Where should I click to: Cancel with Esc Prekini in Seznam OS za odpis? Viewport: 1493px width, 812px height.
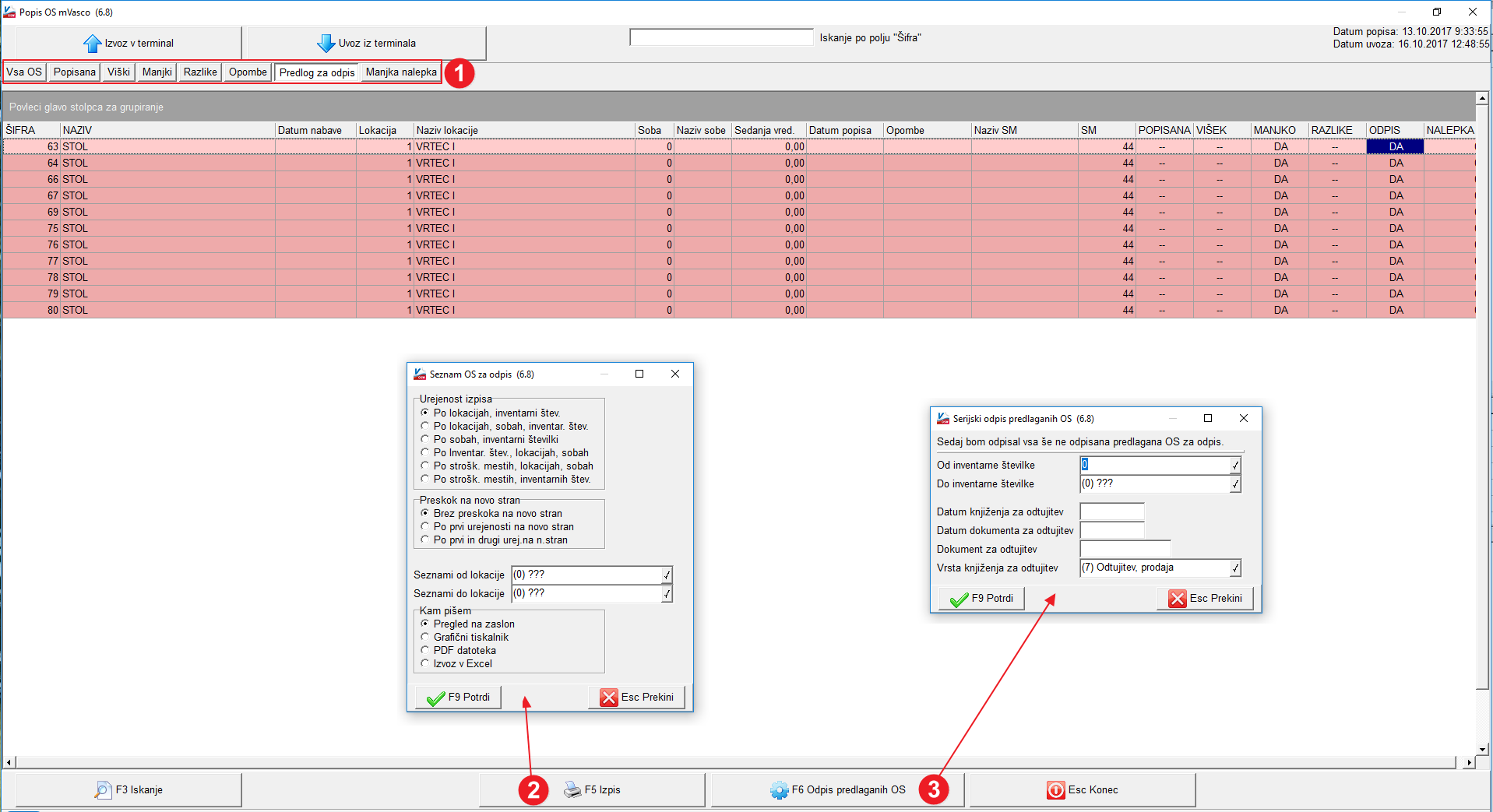click(636, 698)
